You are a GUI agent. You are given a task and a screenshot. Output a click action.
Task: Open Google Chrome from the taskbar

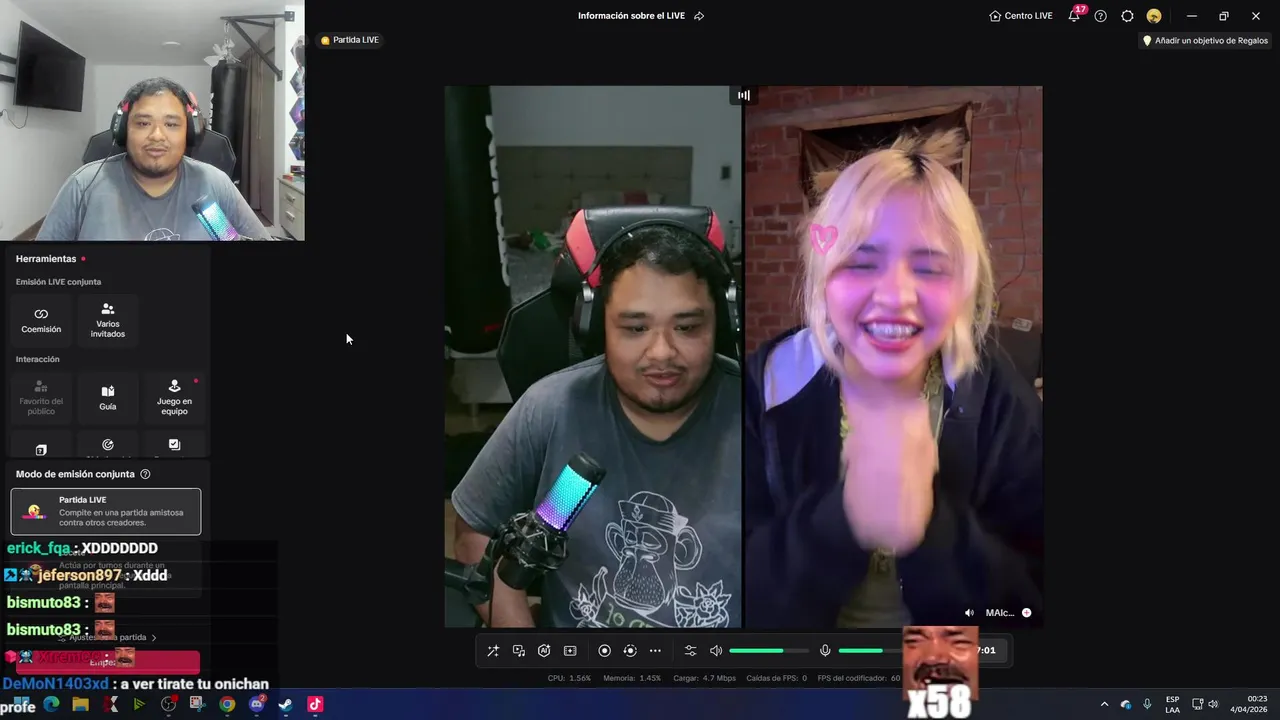(x=227, y=704)
